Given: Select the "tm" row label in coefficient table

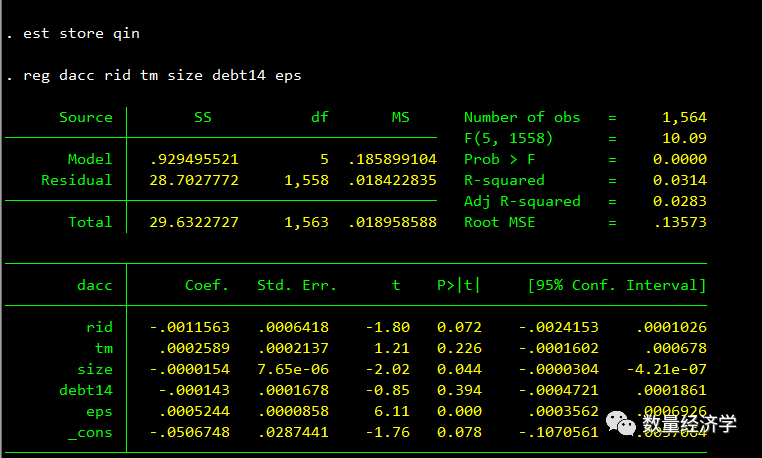Looking at the screenshot, I should point(104,348).
